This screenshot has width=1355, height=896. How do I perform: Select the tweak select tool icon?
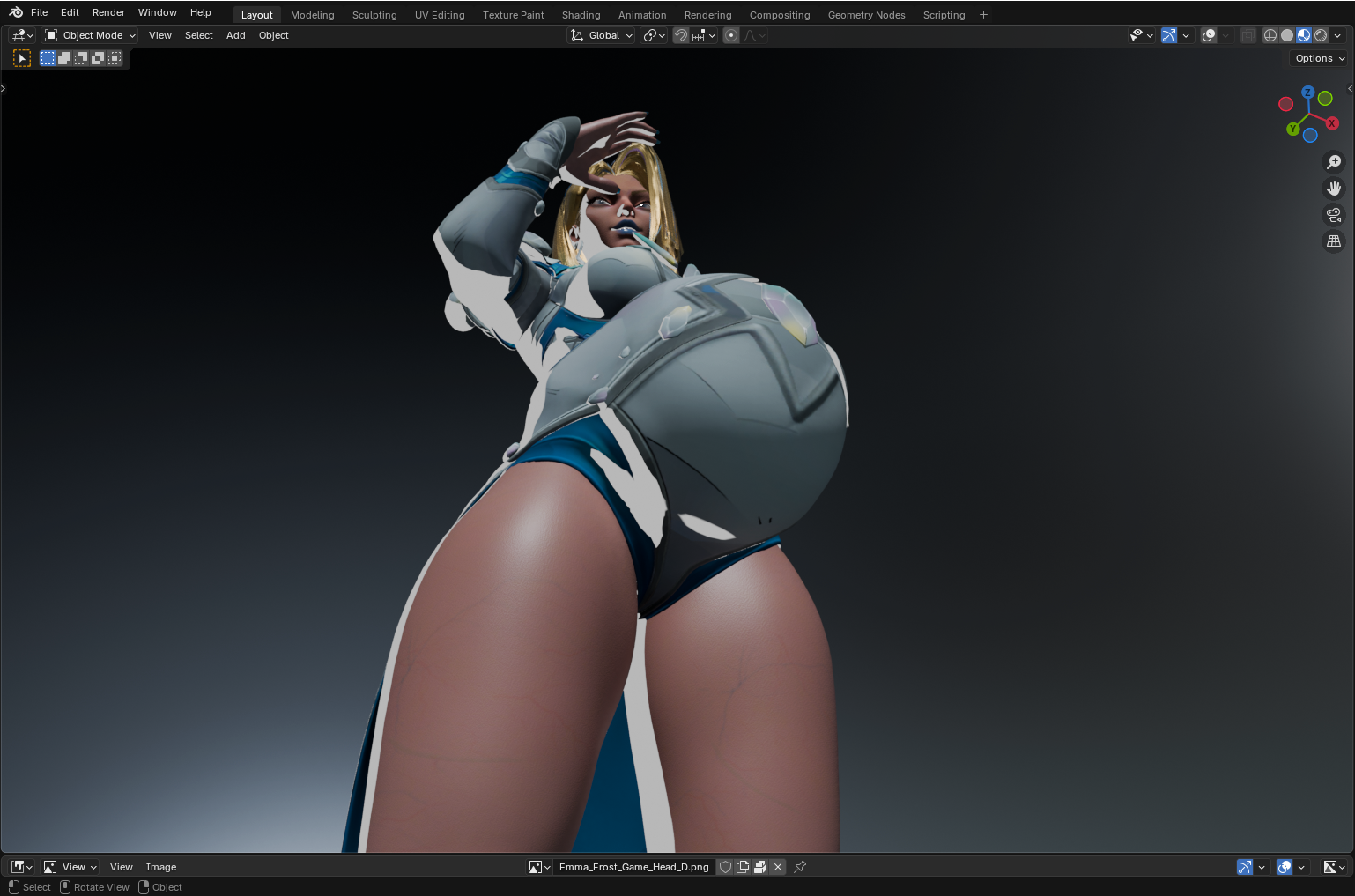[22, 58]
